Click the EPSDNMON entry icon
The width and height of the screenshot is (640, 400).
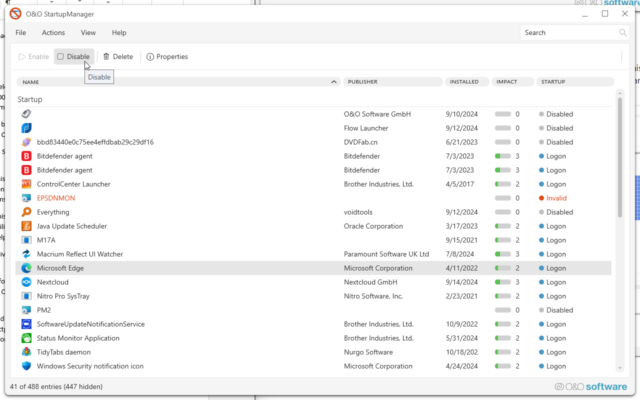coord(27,198)
